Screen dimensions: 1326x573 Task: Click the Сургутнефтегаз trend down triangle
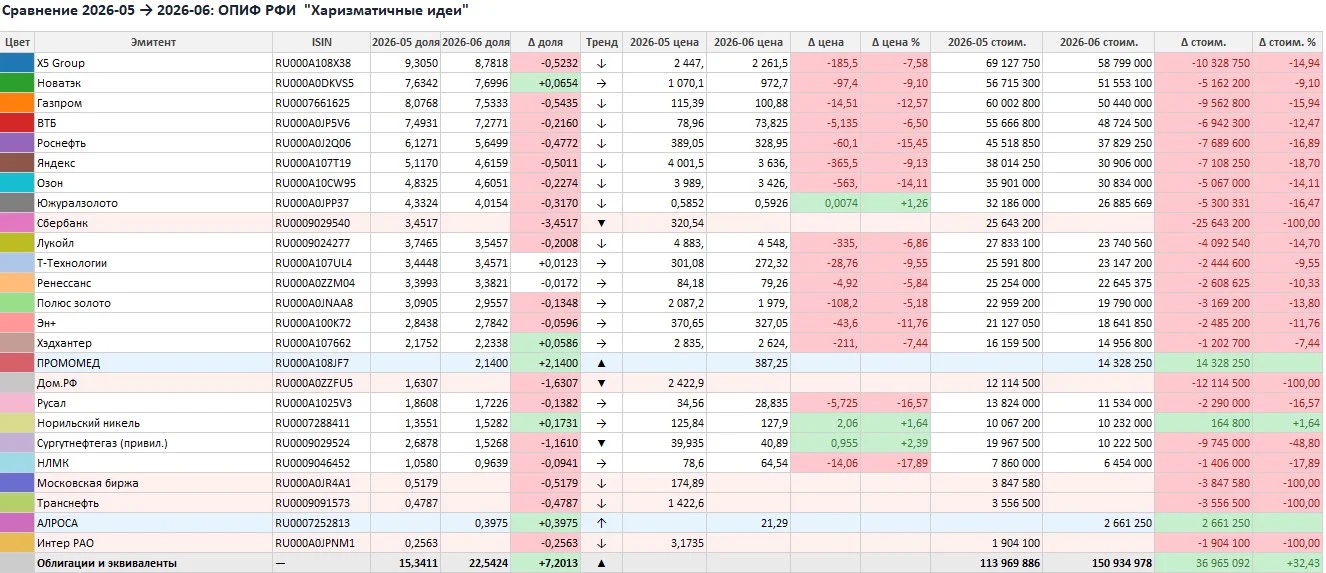pyautogui.click(x=601, y=443)
